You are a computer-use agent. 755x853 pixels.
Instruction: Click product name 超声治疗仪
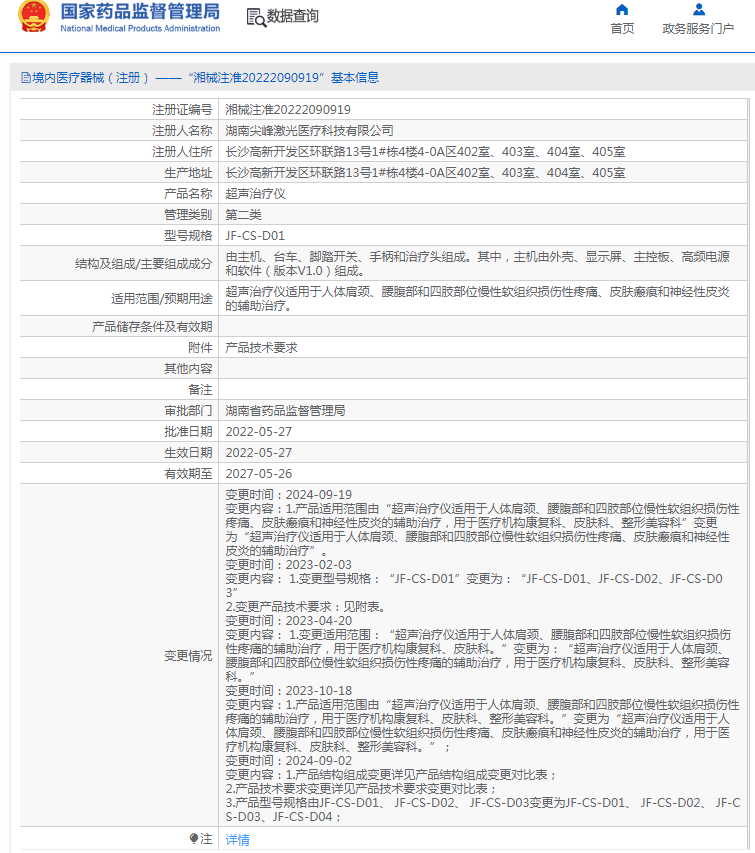click(255, 194)
